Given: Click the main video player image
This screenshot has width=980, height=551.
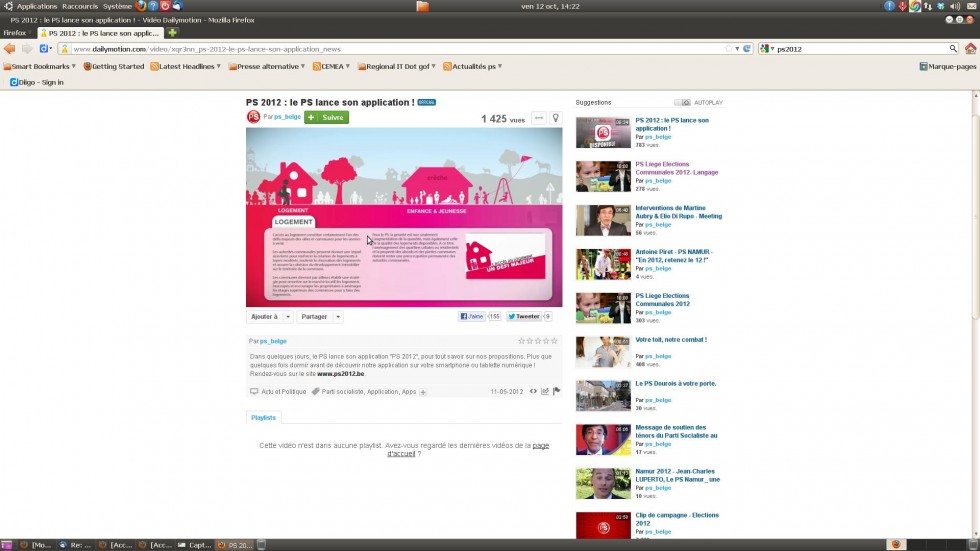Looking at the screenshot, I should (x=404, y=217).
